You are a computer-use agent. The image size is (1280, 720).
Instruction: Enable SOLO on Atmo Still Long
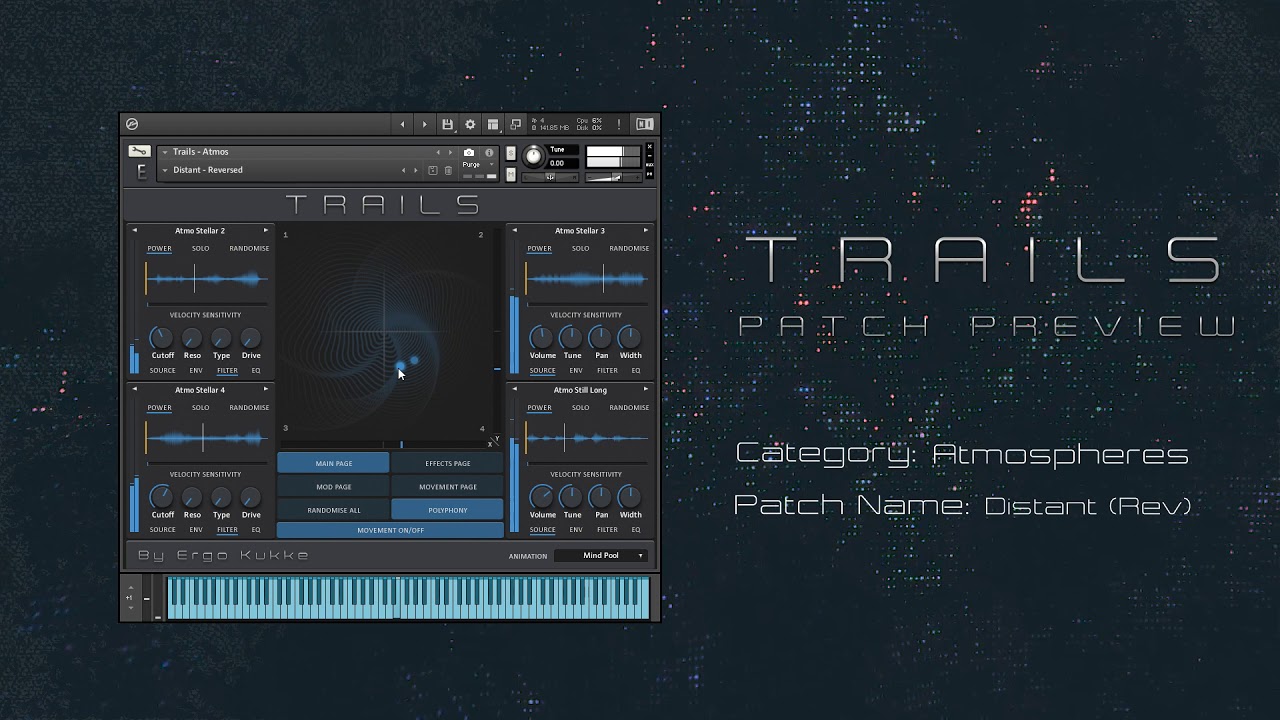[580, 407]
